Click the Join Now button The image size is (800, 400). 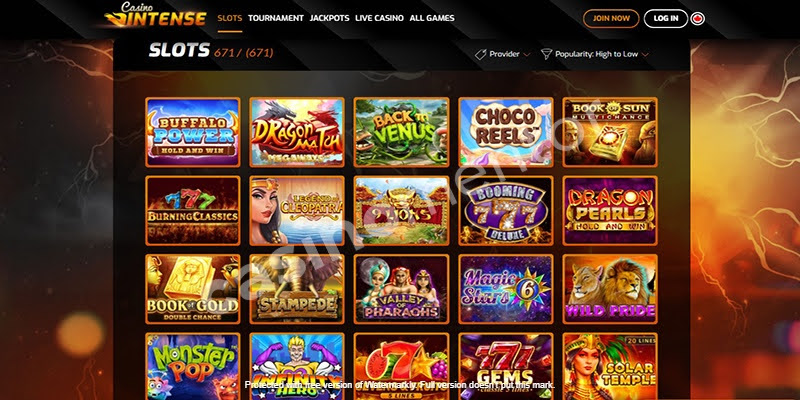[611, 18]
